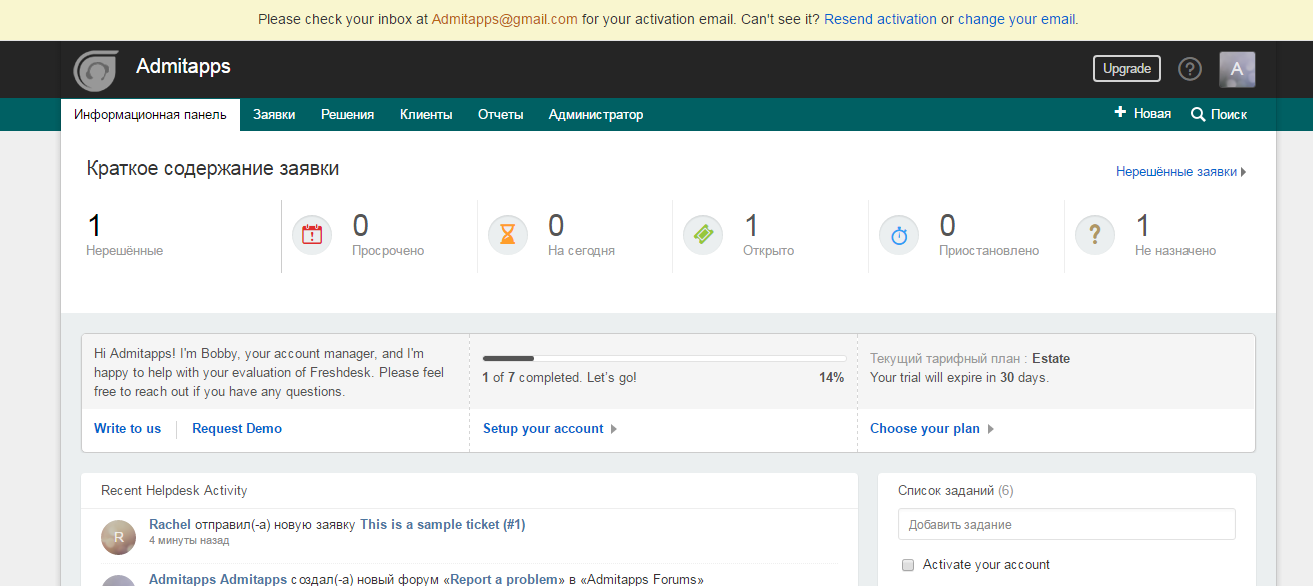Click the 4 минуты назад timestamp
This screenshot has height=586, width=1313.
(189, 541)
